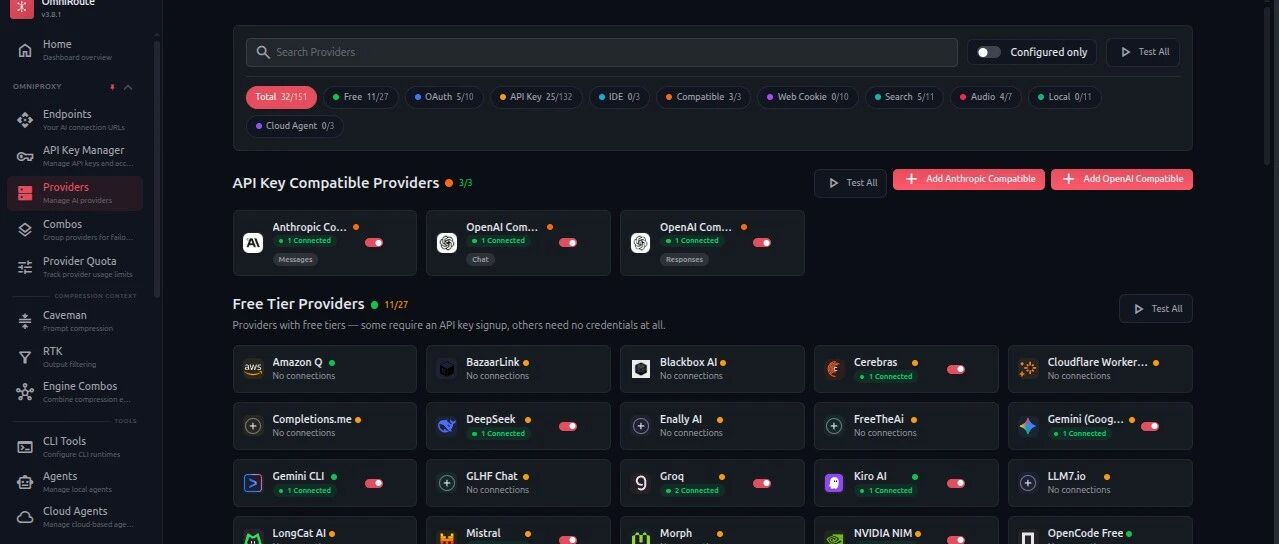Filter by Search 5/11 providers
This screenshot has height=544, width=1279.
[x=904, y=97]
